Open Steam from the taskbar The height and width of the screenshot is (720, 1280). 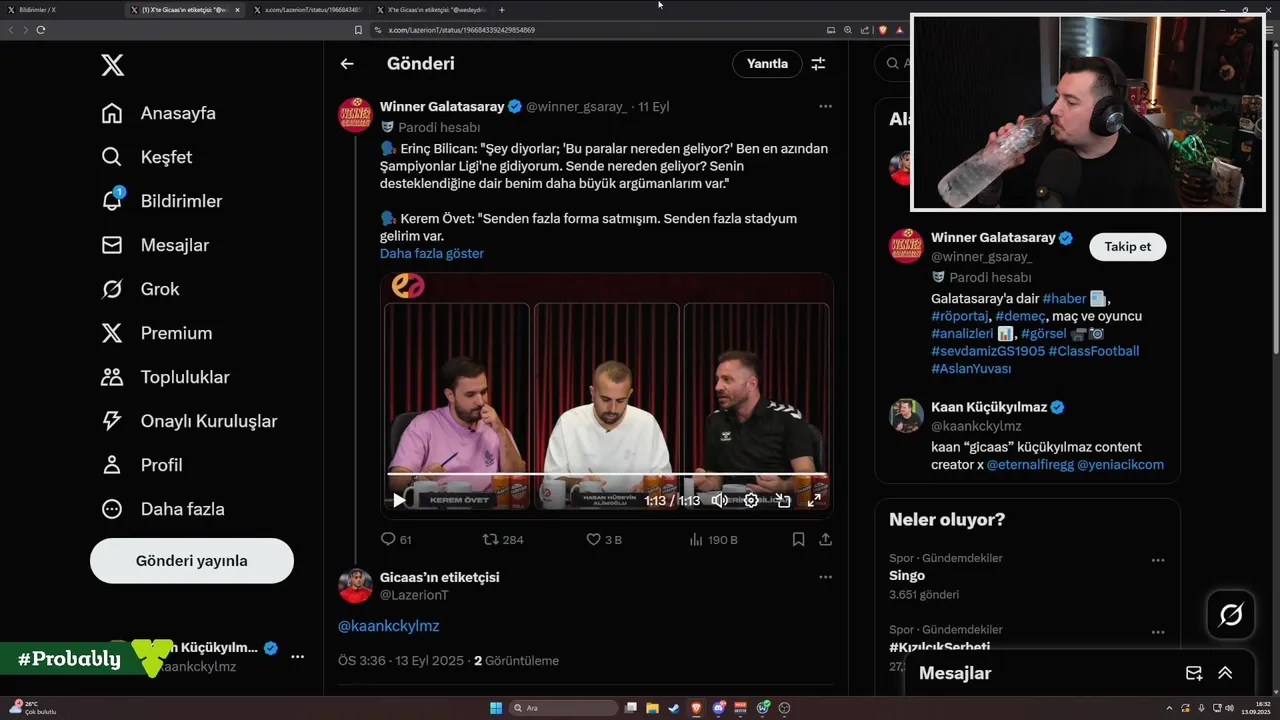click(x=674, y=708)
